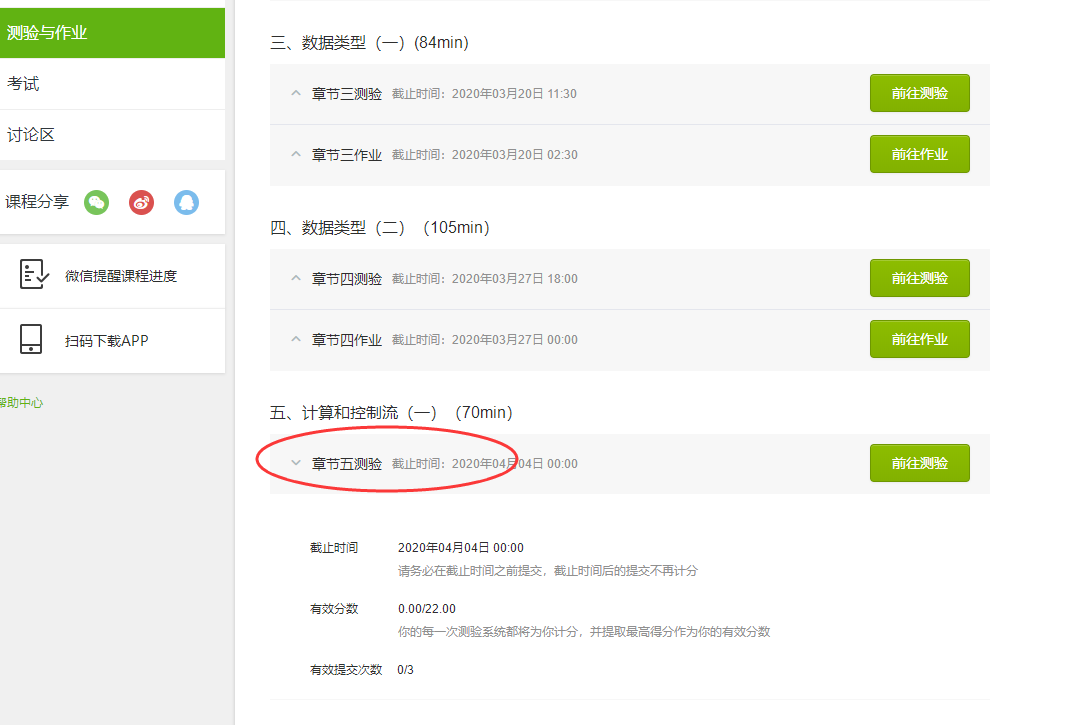Expand the 章节四作业 row chevron
The image size is (1090, 725).
click(295, 340)
